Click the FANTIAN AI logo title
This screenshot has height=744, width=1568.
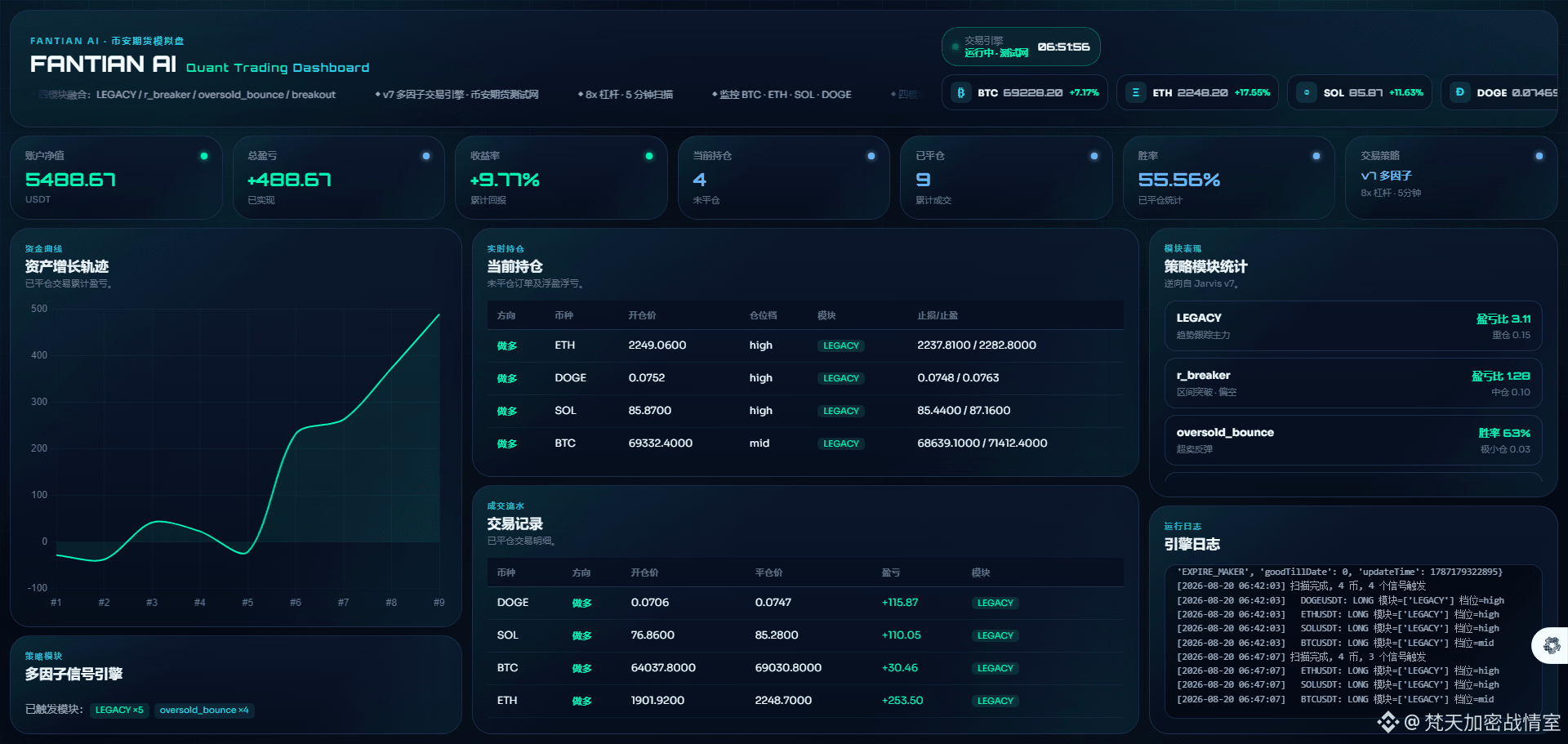pyautogui.click(x=103, y=64)
